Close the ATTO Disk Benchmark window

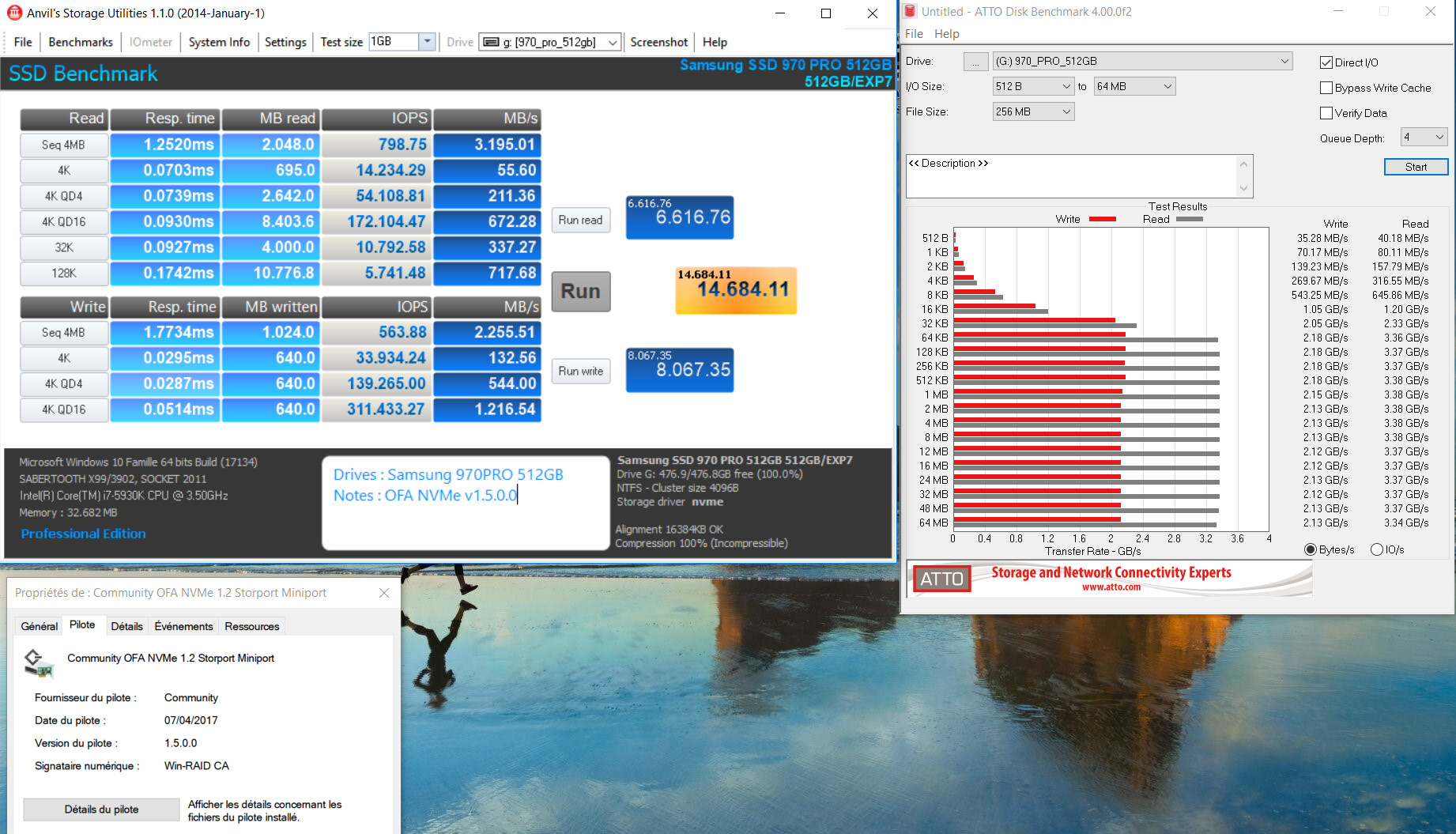coord(1431,11)
